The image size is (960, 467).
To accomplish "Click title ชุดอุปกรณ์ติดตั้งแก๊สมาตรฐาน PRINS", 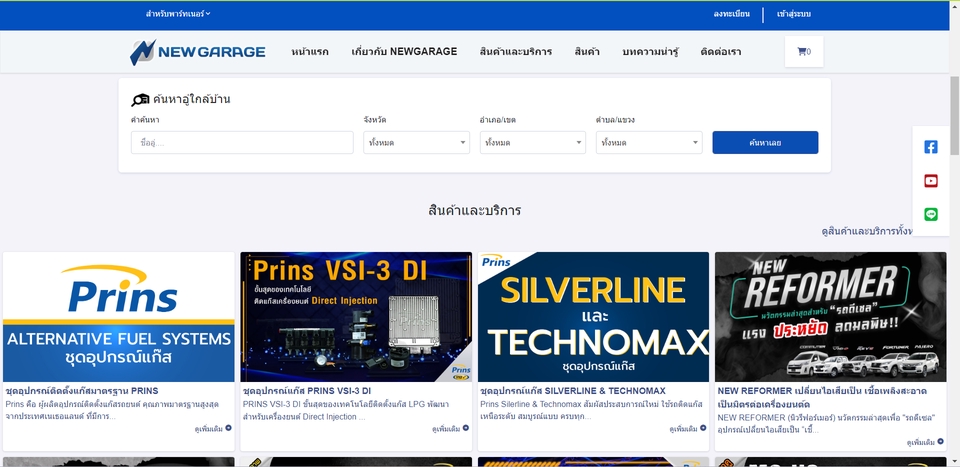I will (x=81, y=390).
